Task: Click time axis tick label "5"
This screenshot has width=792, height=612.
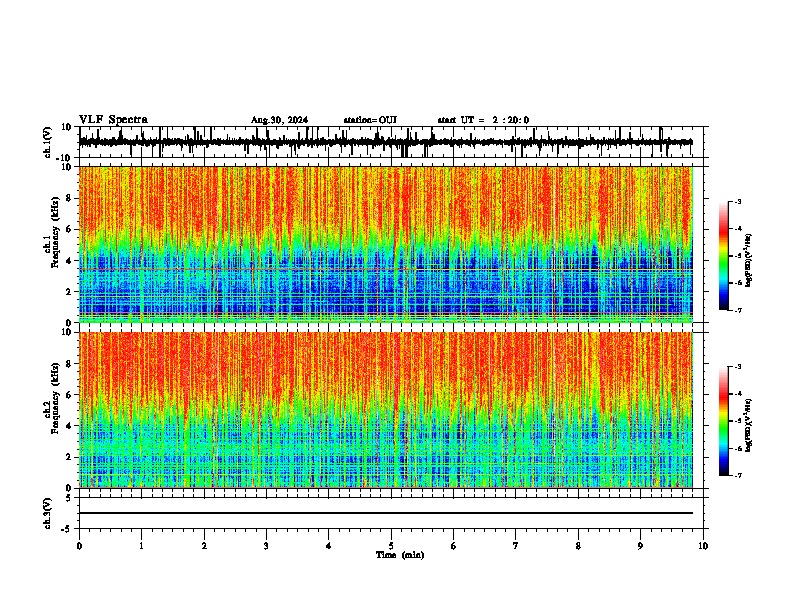Action: pos(391,546)
